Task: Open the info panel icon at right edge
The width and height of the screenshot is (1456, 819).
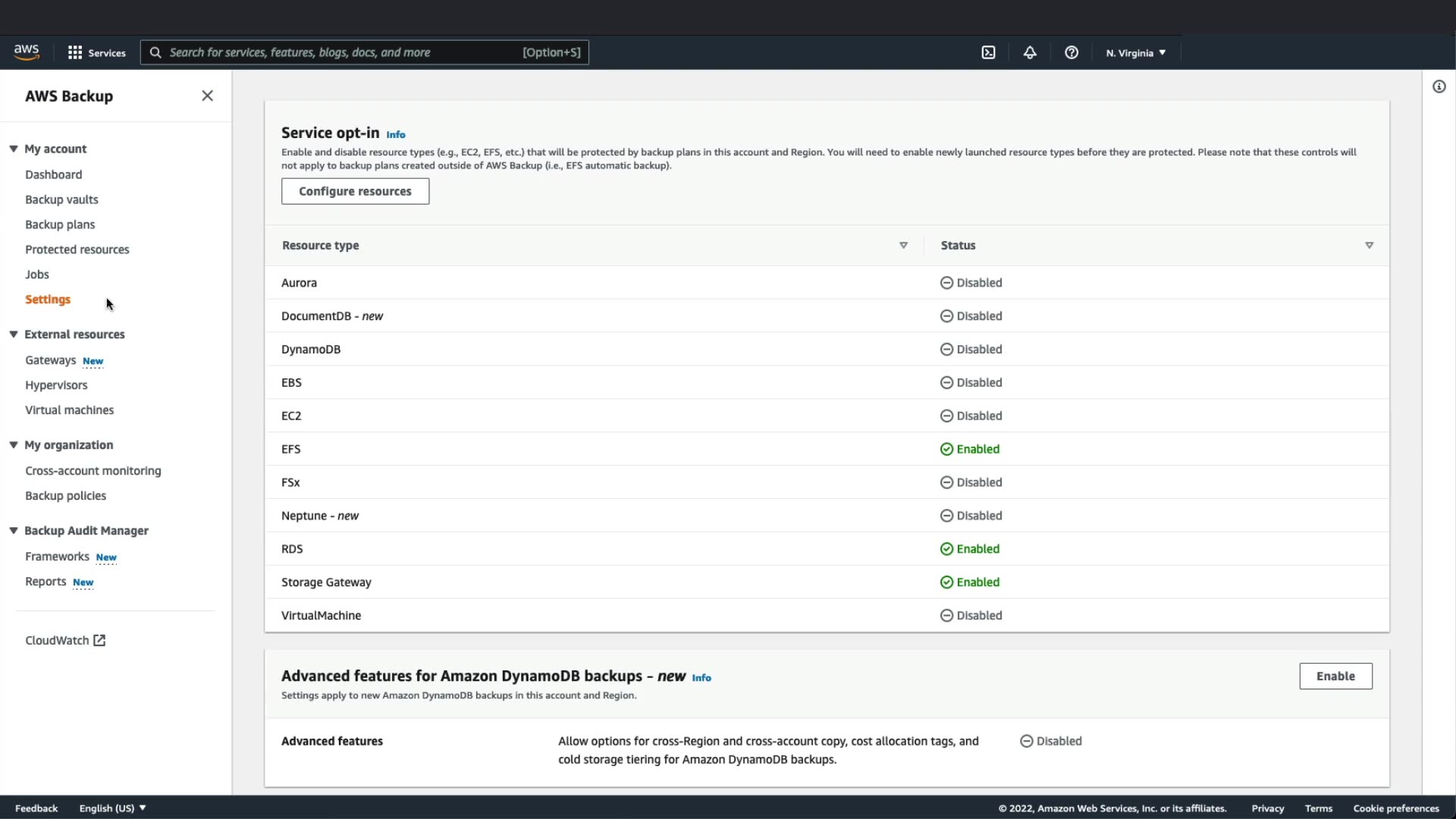Action: coord(1439,86)
